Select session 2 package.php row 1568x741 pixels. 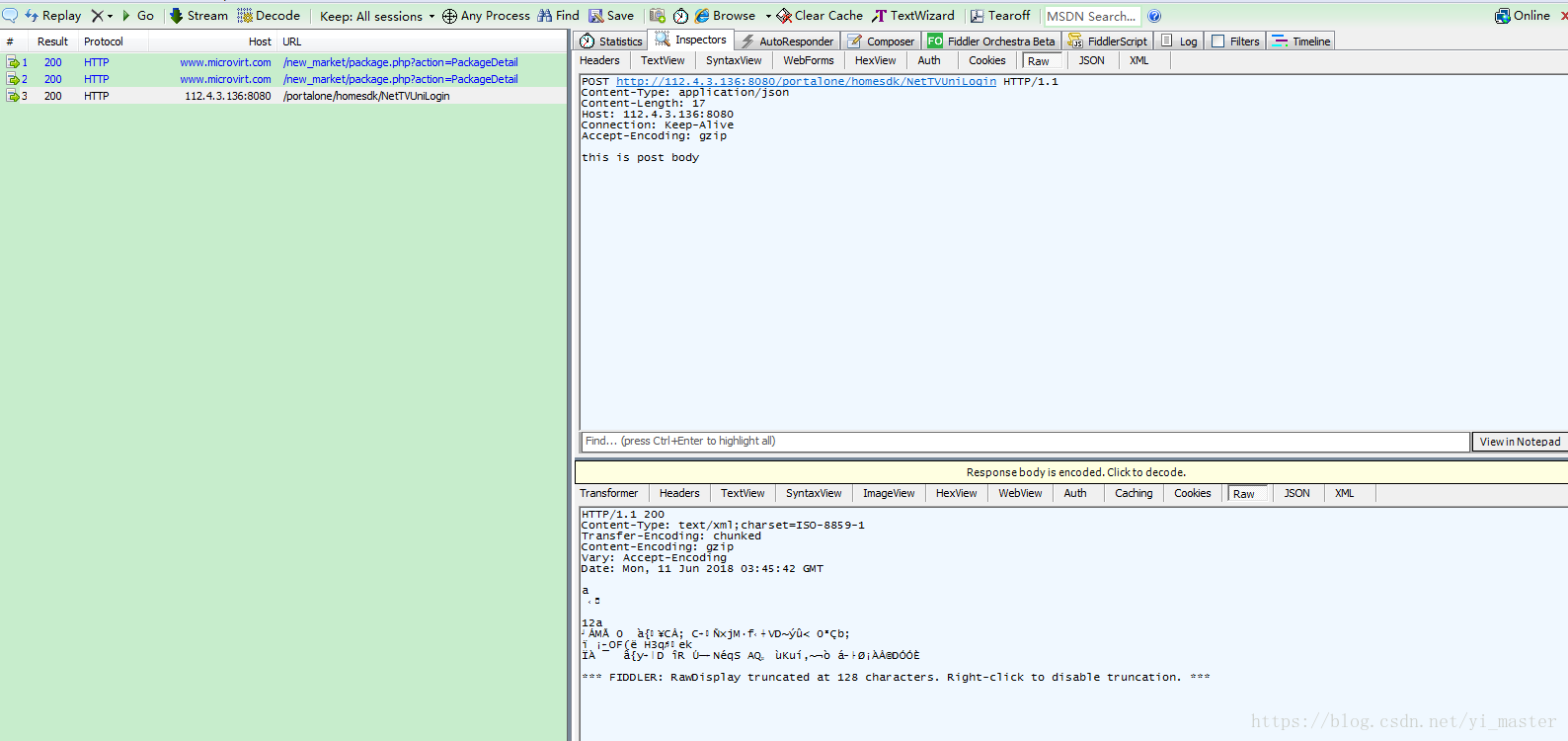tap(283, 79)
